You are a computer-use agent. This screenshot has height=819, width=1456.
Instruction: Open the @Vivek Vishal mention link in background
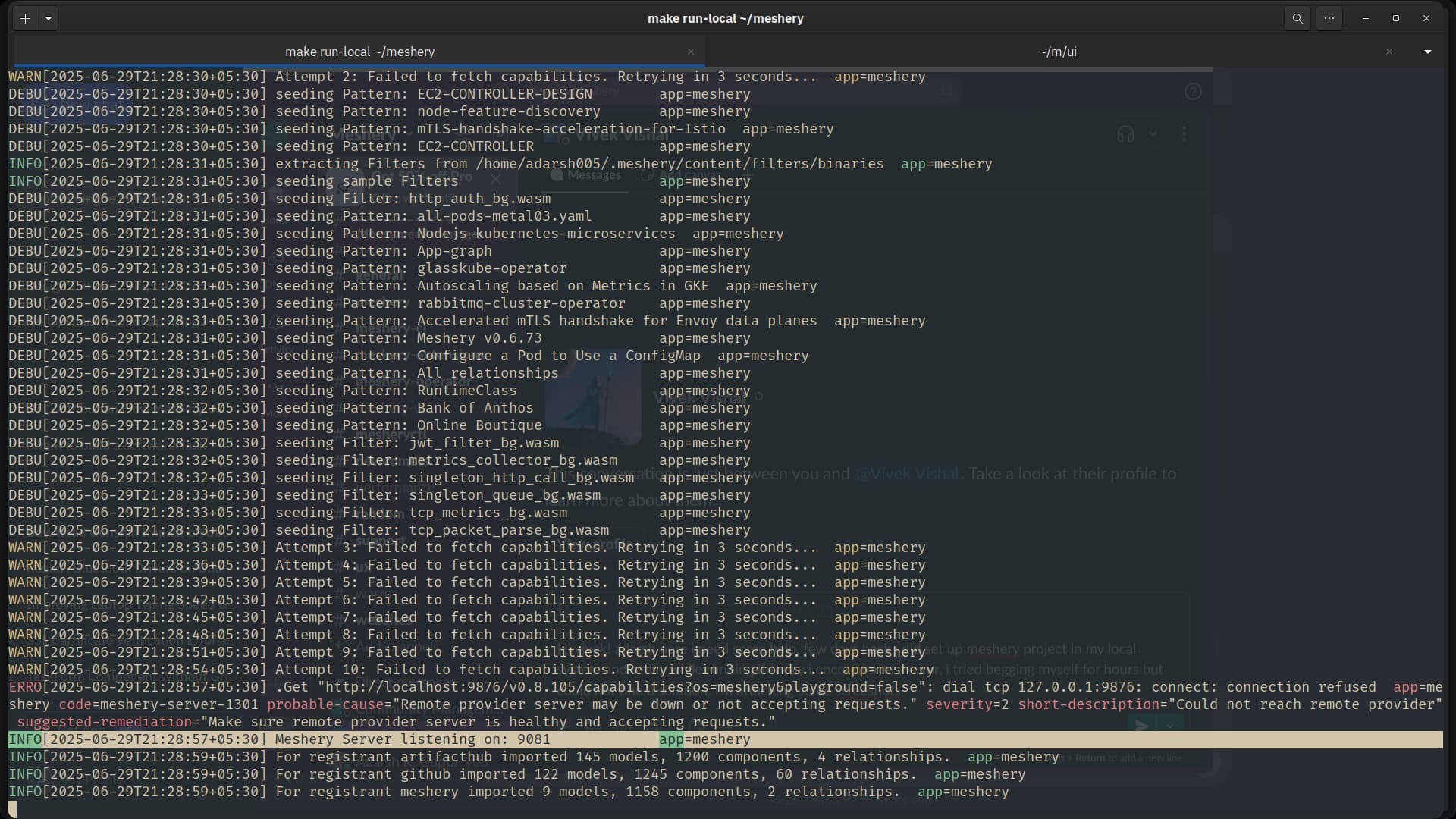tap(907, 474)
